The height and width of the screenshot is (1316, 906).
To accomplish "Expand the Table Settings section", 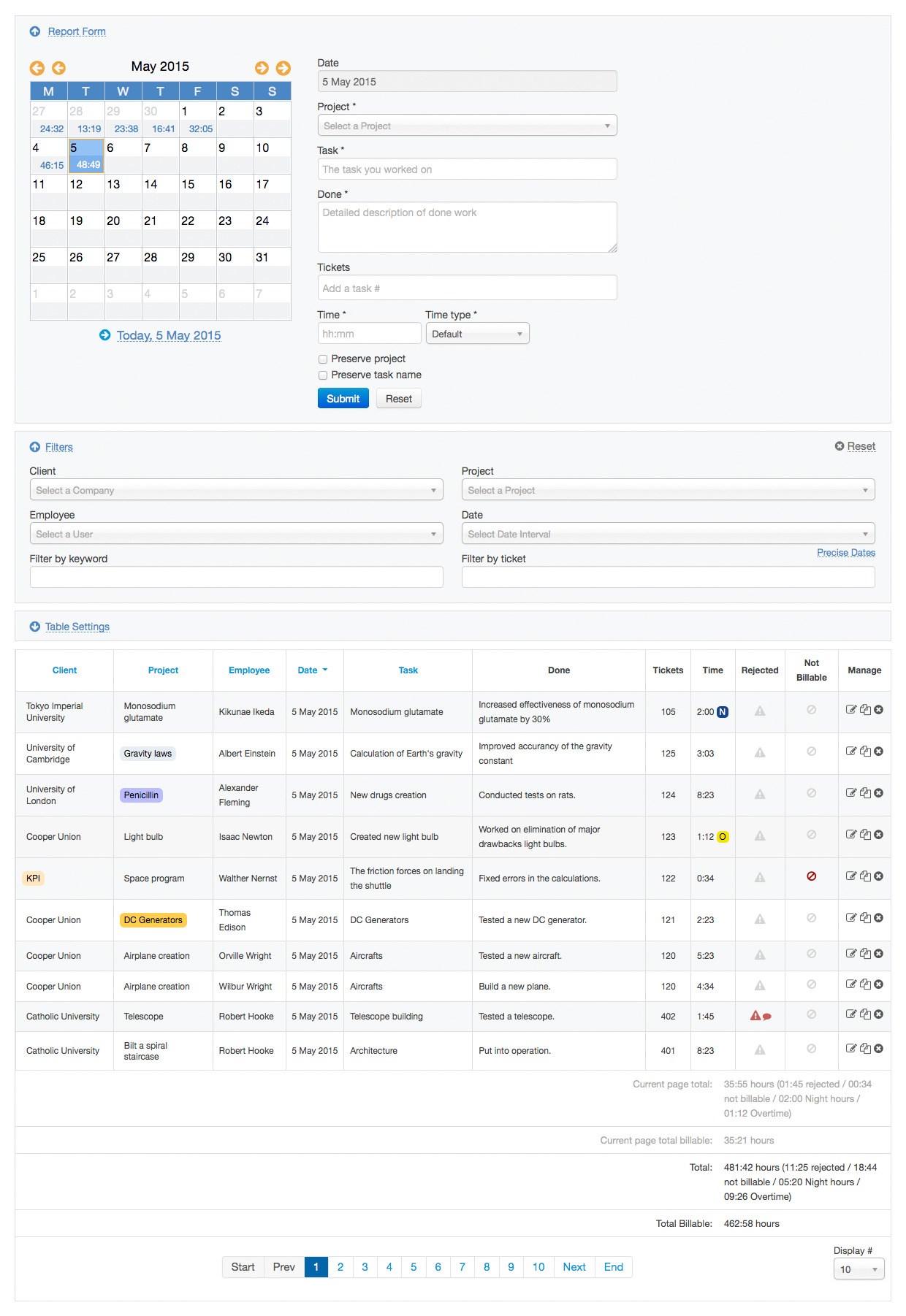I will click(x=77, y=627).
